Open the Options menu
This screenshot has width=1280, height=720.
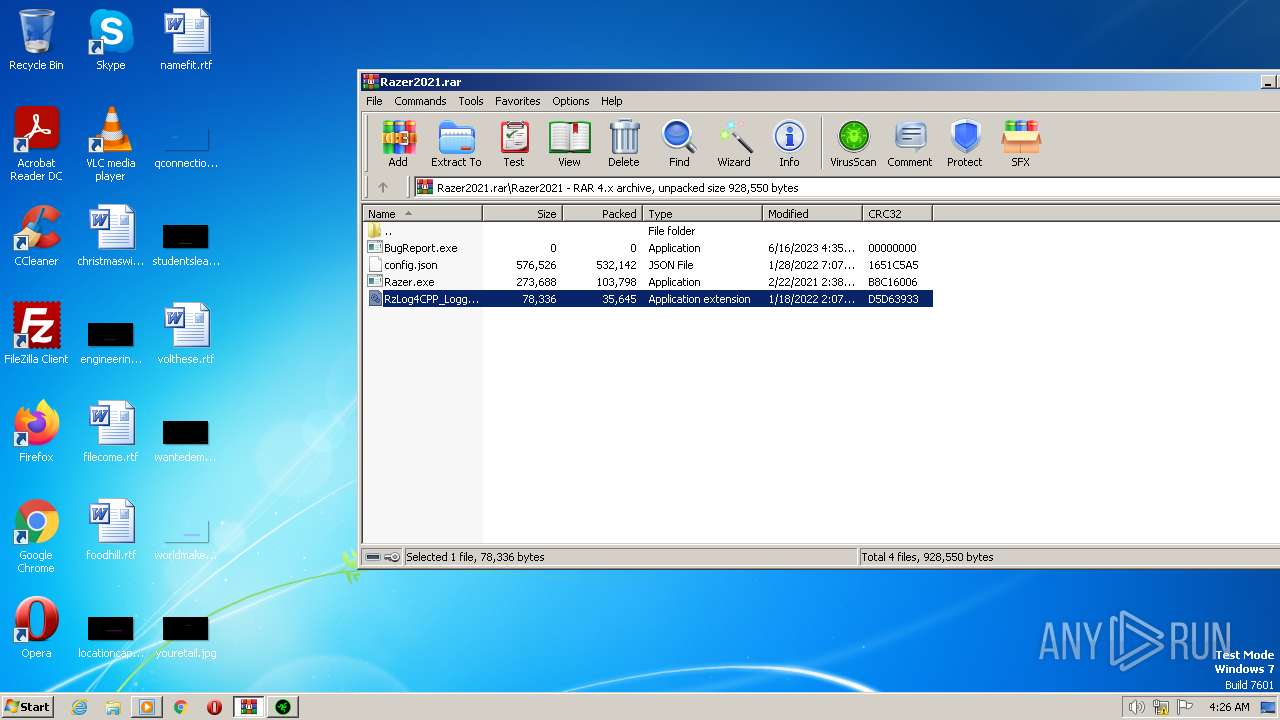(571, 101)
